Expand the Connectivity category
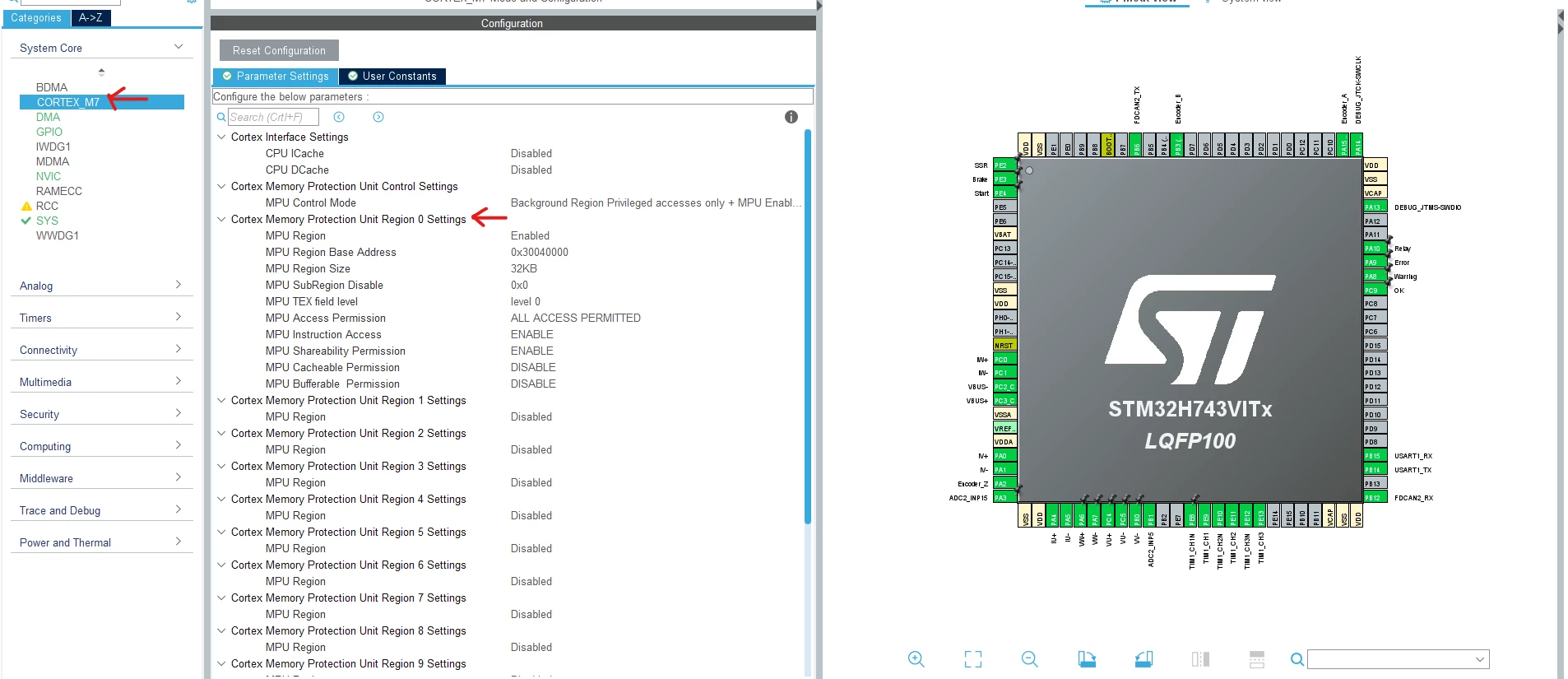 point(179,349)
